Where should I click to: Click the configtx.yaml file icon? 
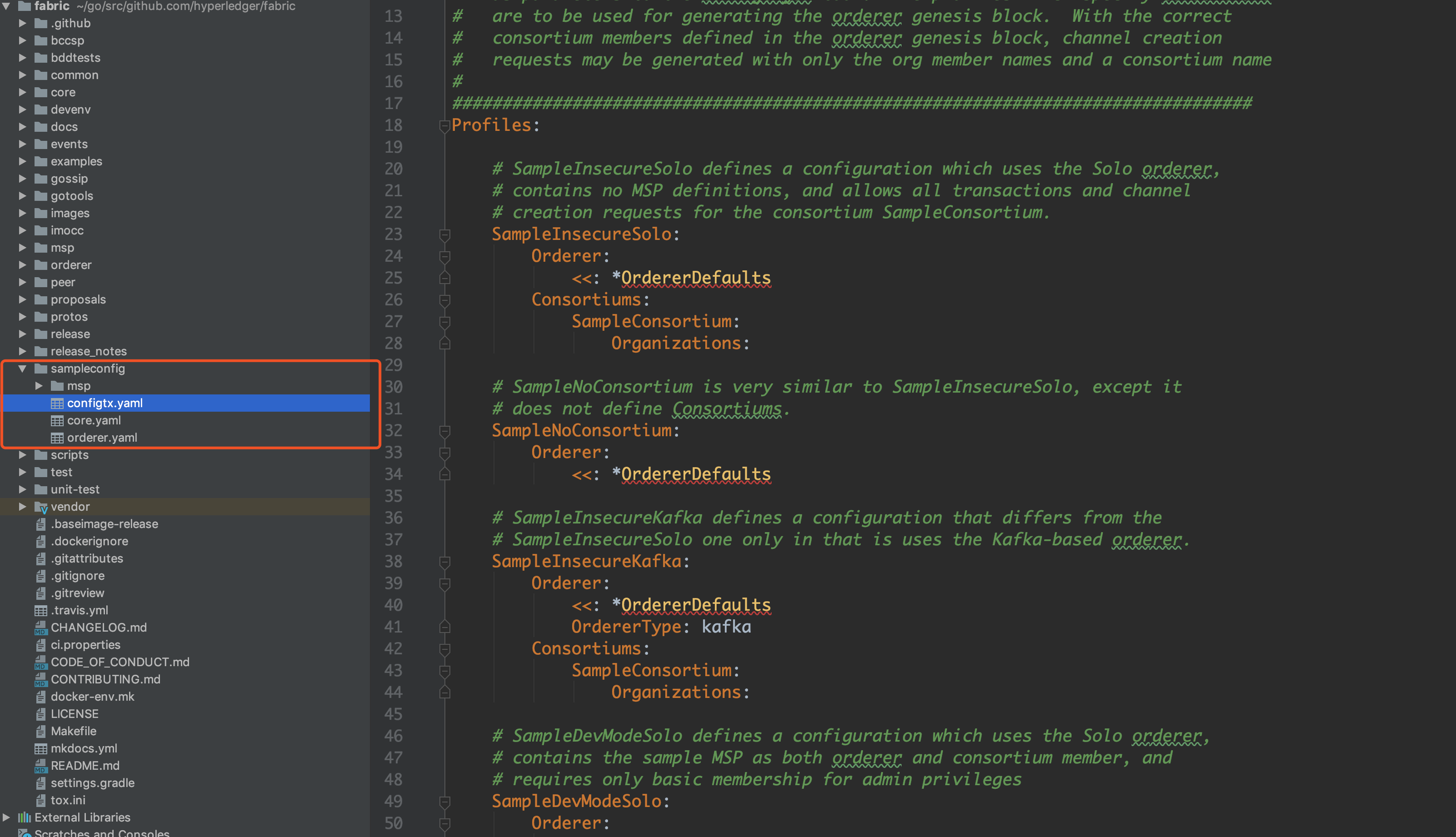coord(57,404)
